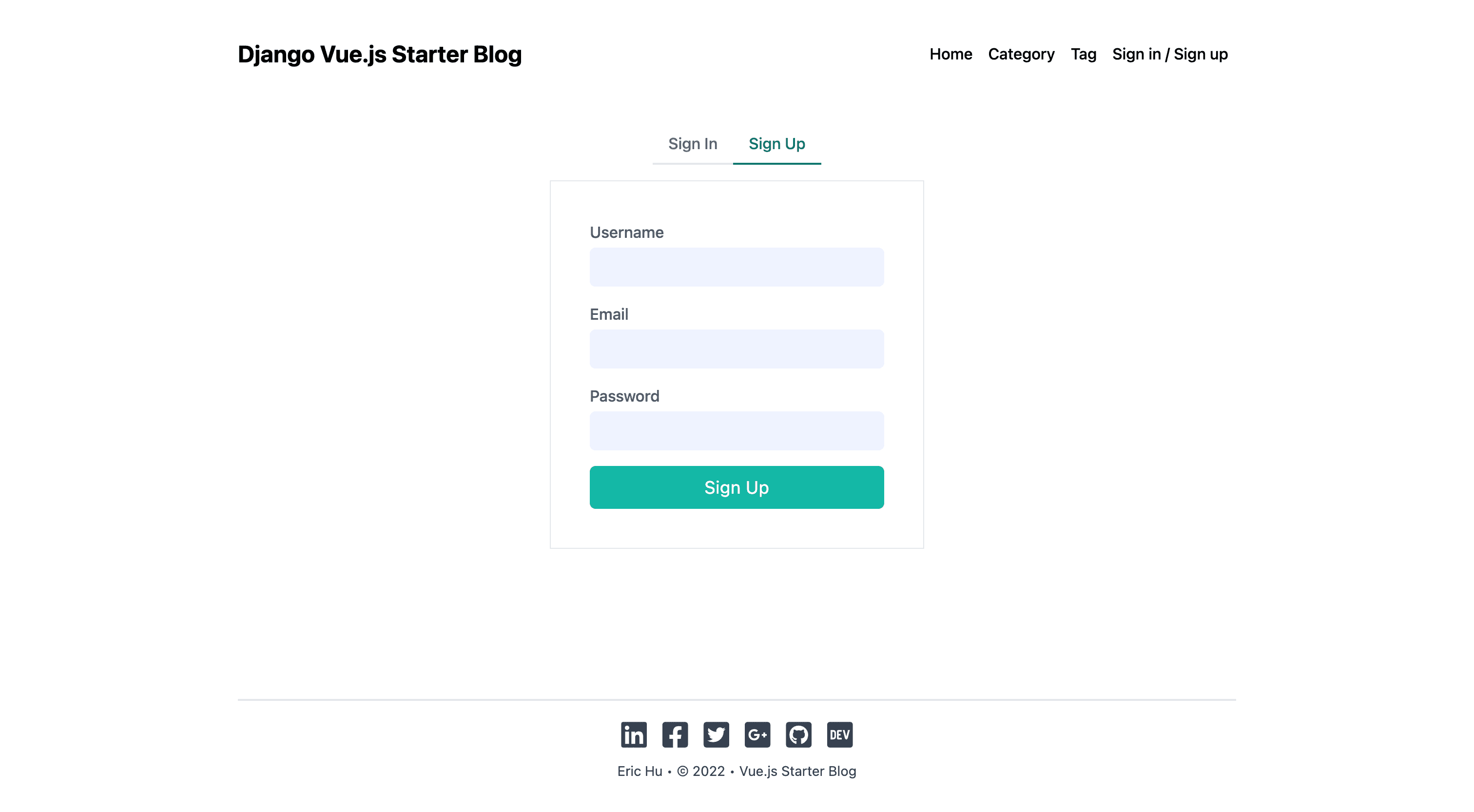Open the GitHub icon
Viewport: 1474px width, 812px height.
coord(799,735)
